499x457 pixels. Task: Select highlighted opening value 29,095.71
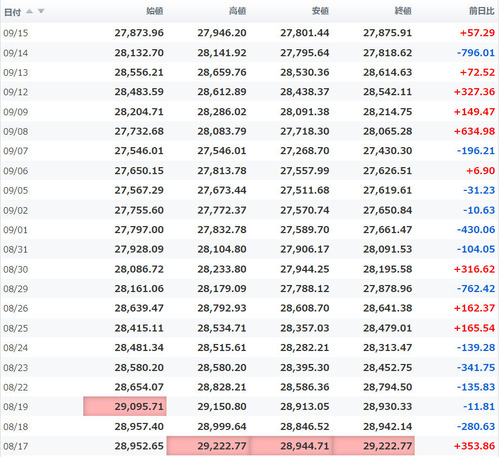125,406
